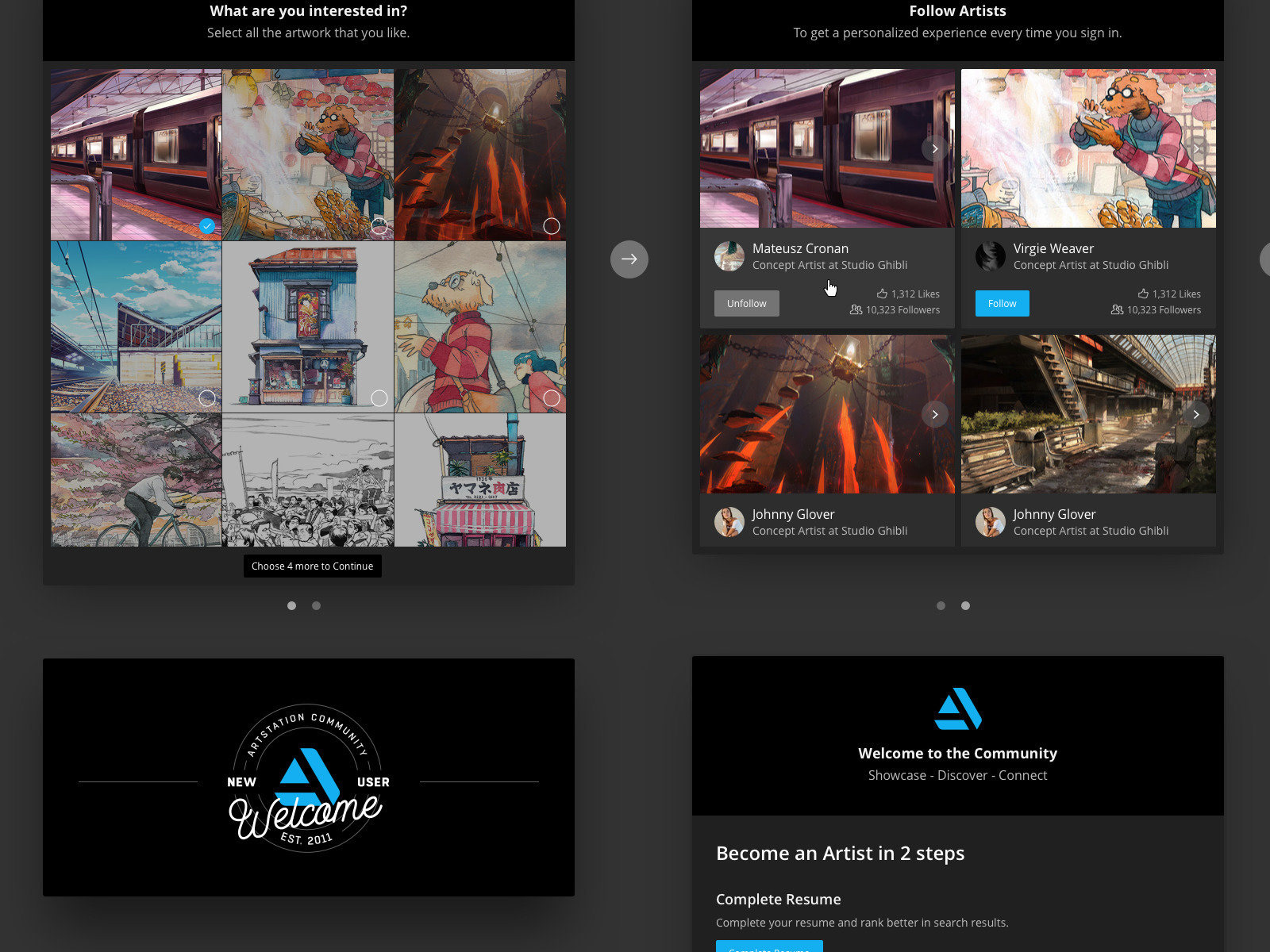This screenshot has width=1270, height=952.
Task: Click Choose 4 more to Continue button
Action: (313, 566)
